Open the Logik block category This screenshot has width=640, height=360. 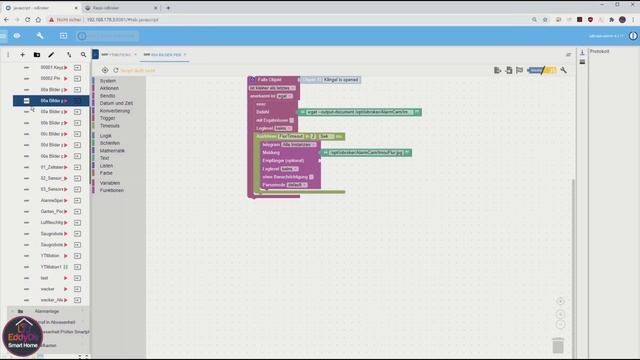point(105,136)
